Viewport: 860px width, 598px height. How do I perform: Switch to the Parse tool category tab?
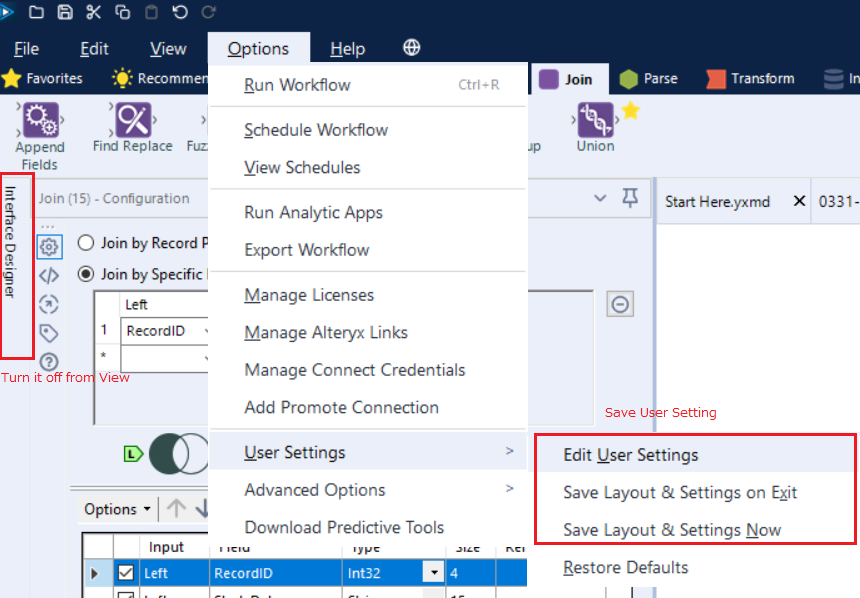pyautogui.click(x=649, y=79)
